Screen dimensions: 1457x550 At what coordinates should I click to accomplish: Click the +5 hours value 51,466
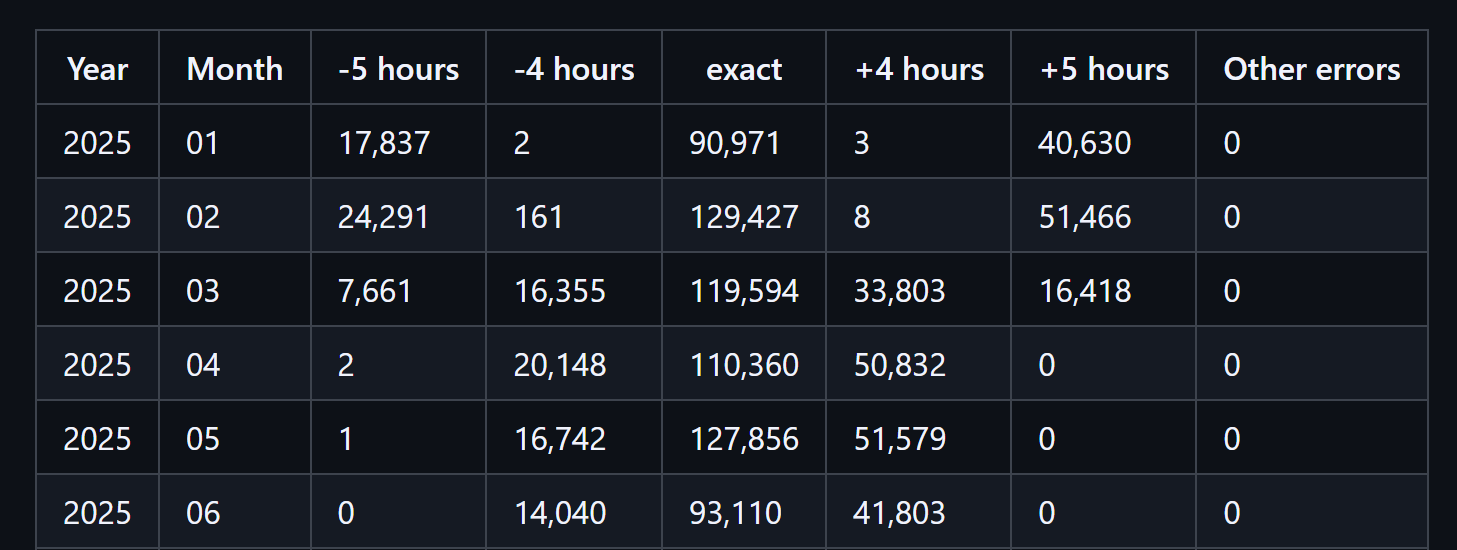(1085, 217)
